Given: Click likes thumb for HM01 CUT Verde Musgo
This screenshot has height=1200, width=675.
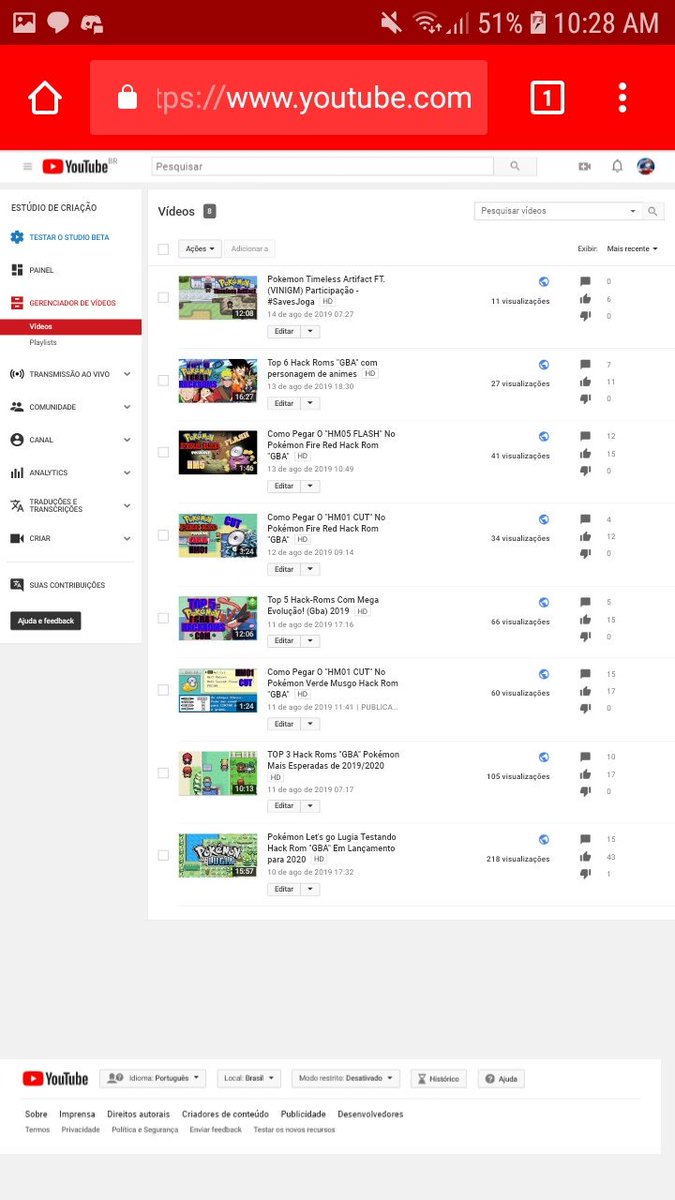Looking at the screenshot, I should 586,691.
